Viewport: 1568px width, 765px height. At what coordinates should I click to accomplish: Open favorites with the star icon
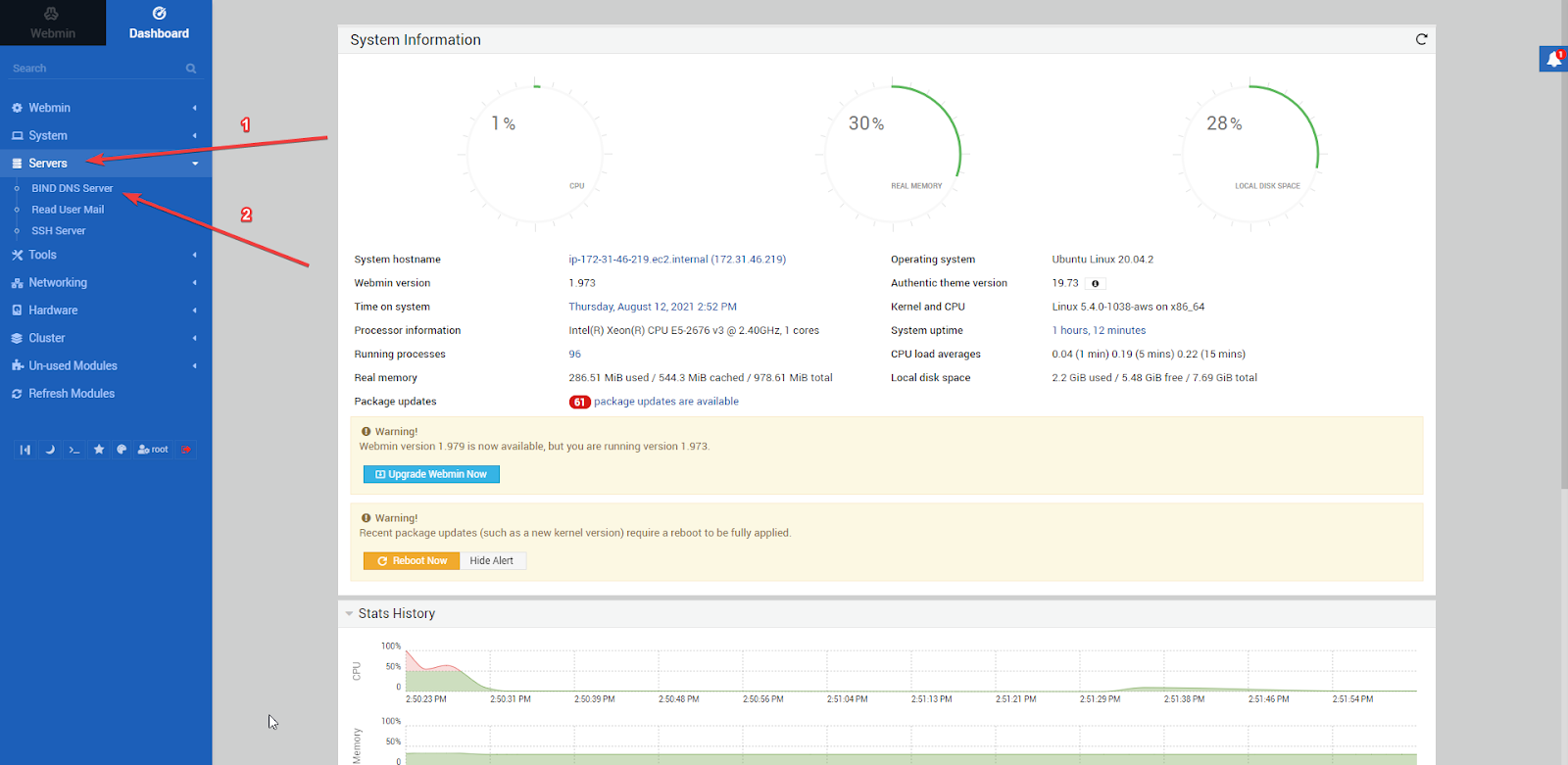click(99, 450)
